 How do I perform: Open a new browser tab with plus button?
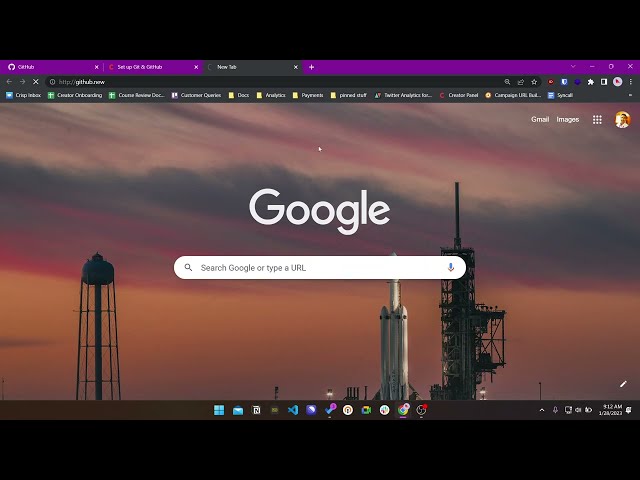click(311, 67)
